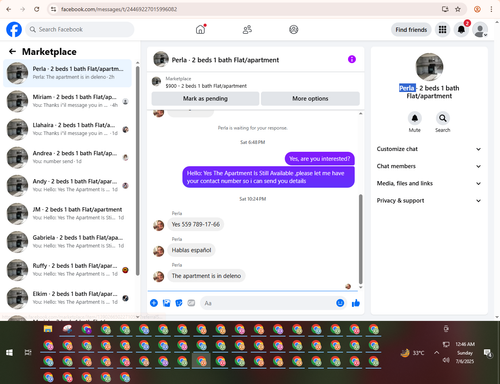Screen dimensions: 500x384
Task: Open the plus more actions icon in composer
Action: tap(154, 303)
